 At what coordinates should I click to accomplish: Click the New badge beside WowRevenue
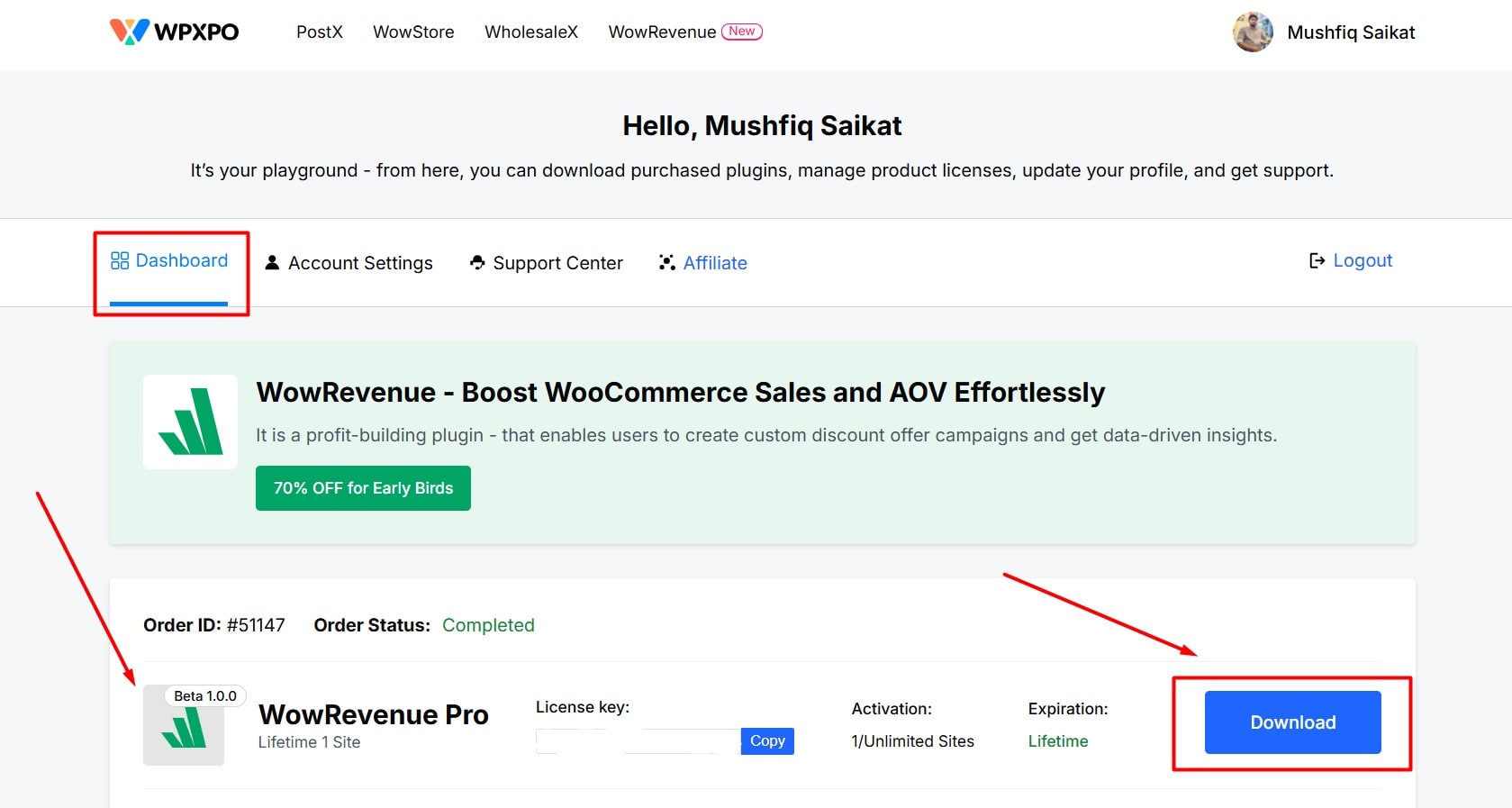[742, 31]
